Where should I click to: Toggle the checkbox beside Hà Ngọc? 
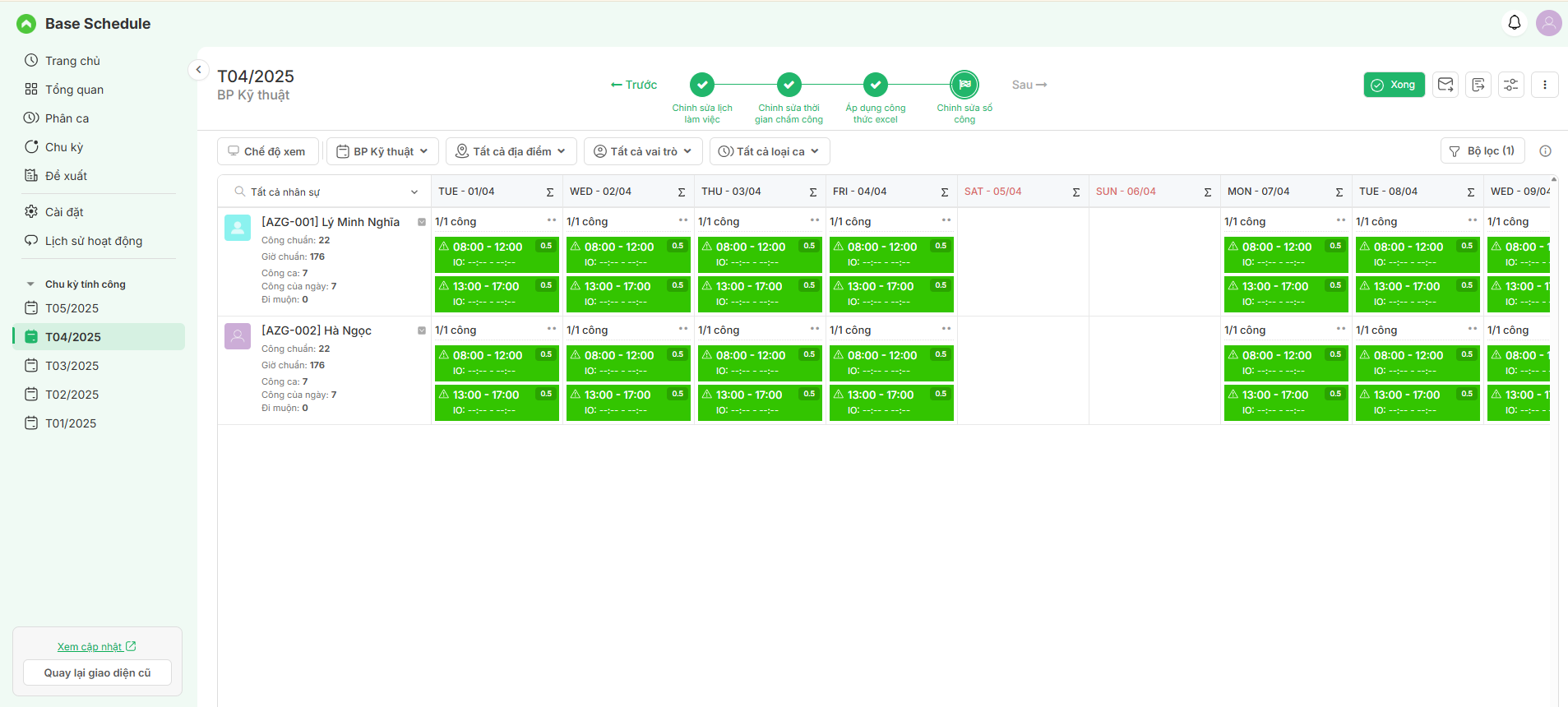[x=422, y=330]
